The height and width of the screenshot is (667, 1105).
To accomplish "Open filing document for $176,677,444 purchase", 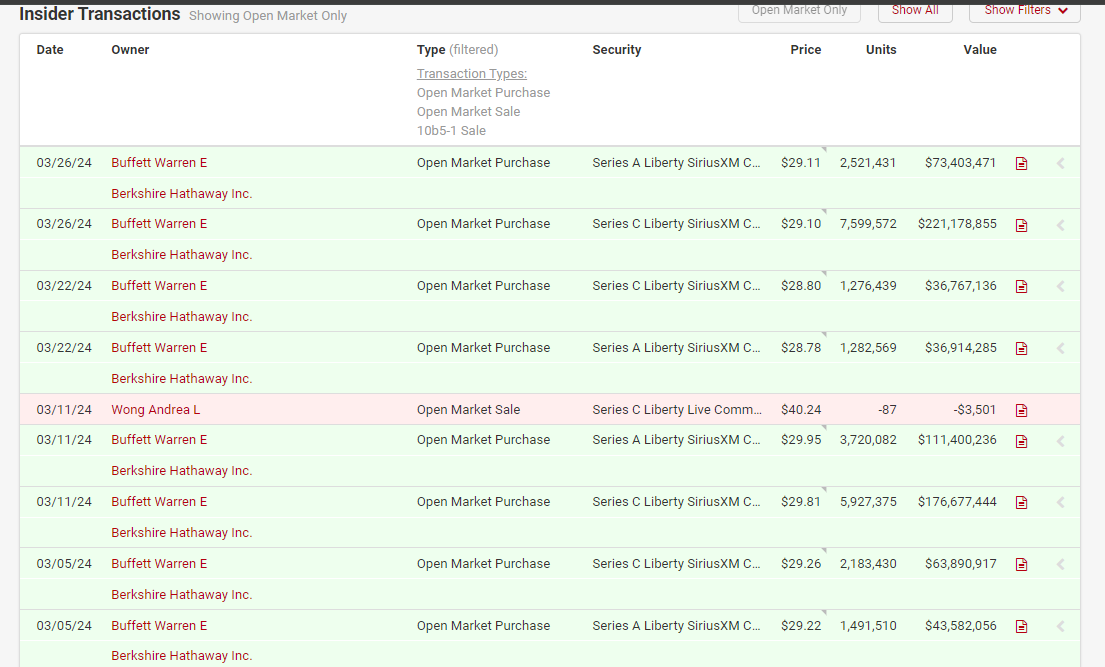I will click(x=1021, y=502).
